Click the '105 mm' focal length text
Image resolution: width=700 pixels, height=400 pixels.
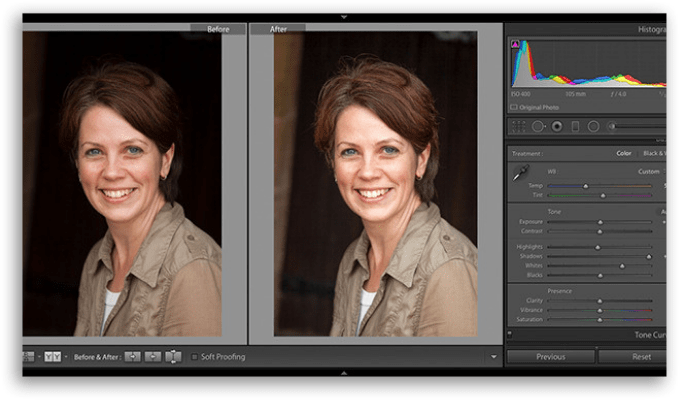(575, 94)
